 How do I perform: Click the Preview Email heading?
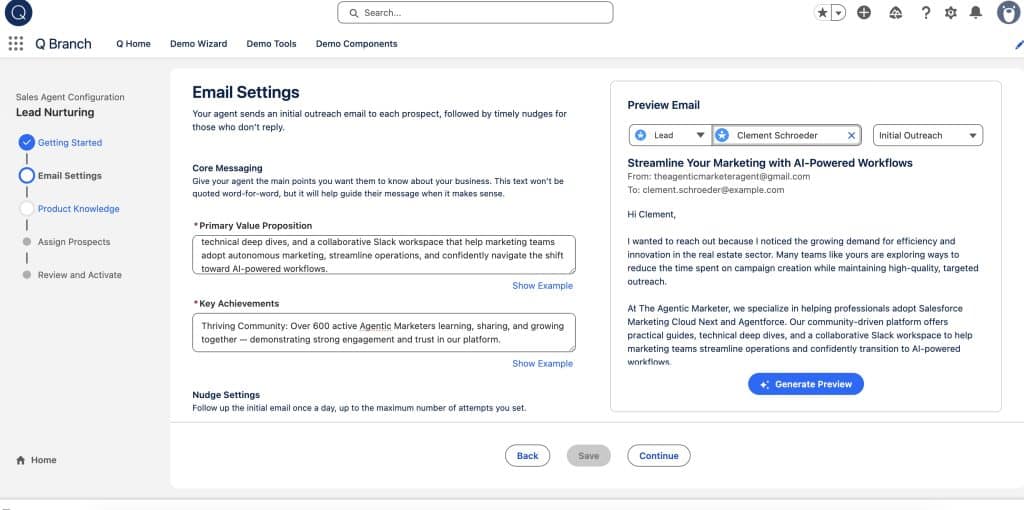click(664, 105)
